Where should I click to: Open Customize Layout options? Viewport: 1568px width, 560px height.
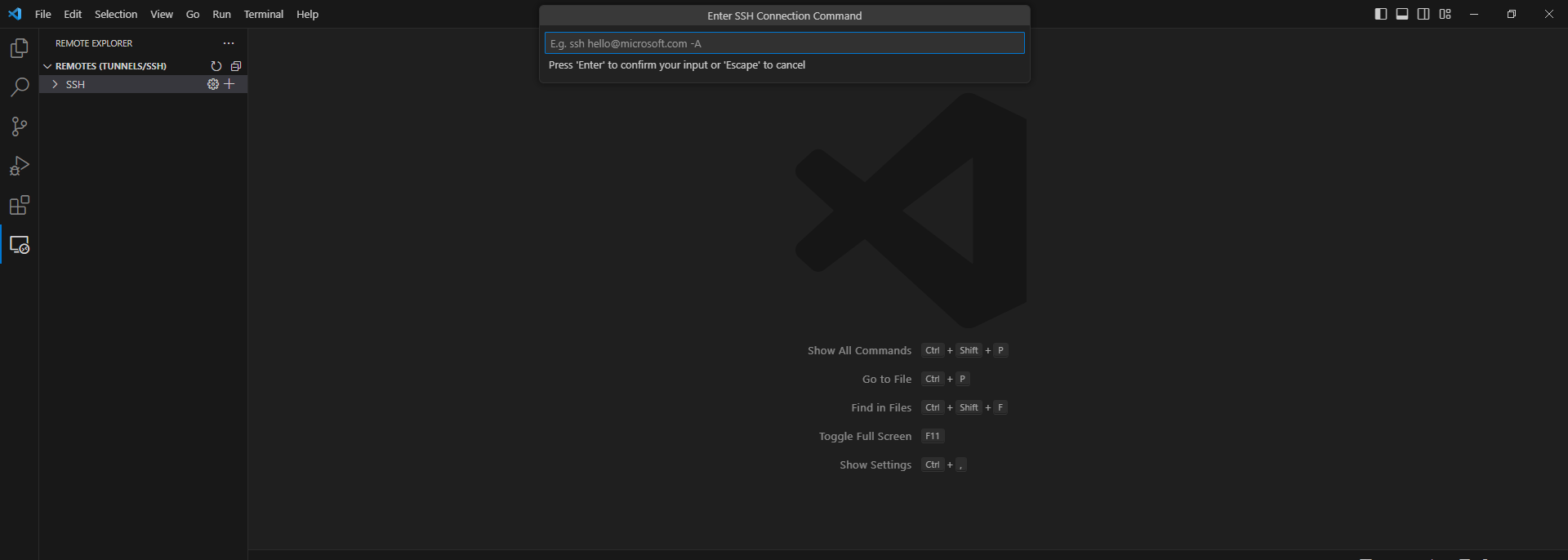coord(1445,14)
